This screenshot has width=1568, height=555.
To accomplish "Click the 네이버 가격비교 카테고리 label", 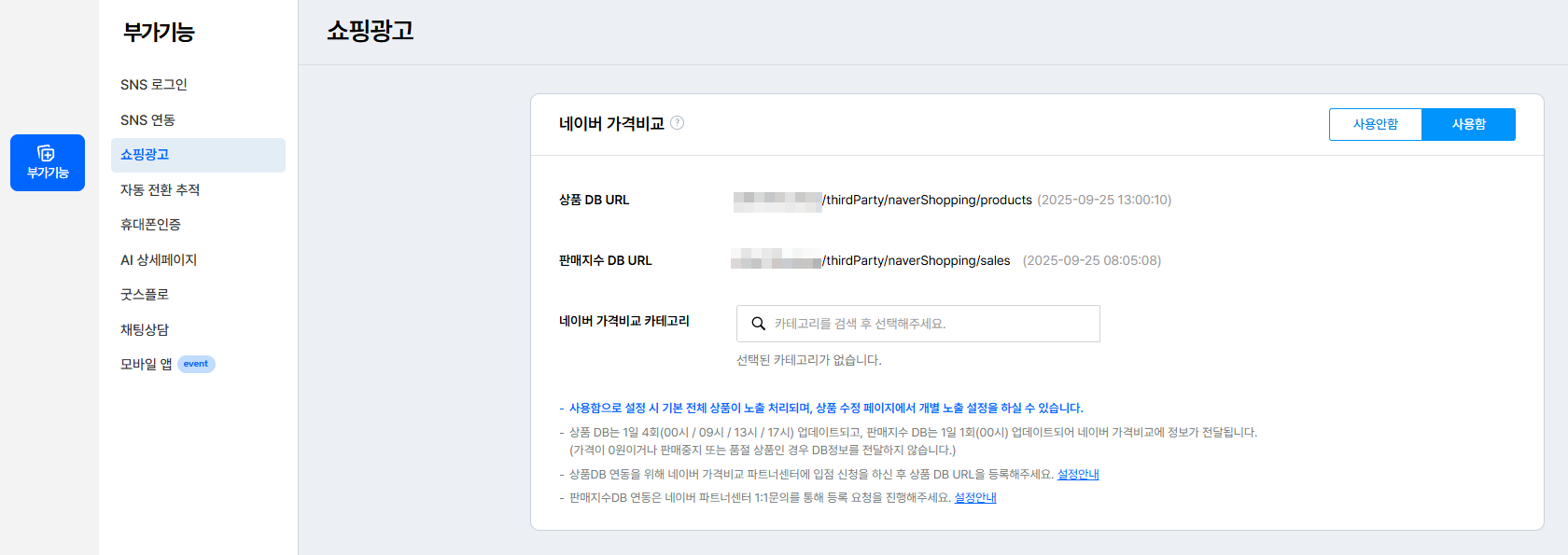I will click(623, 321).
